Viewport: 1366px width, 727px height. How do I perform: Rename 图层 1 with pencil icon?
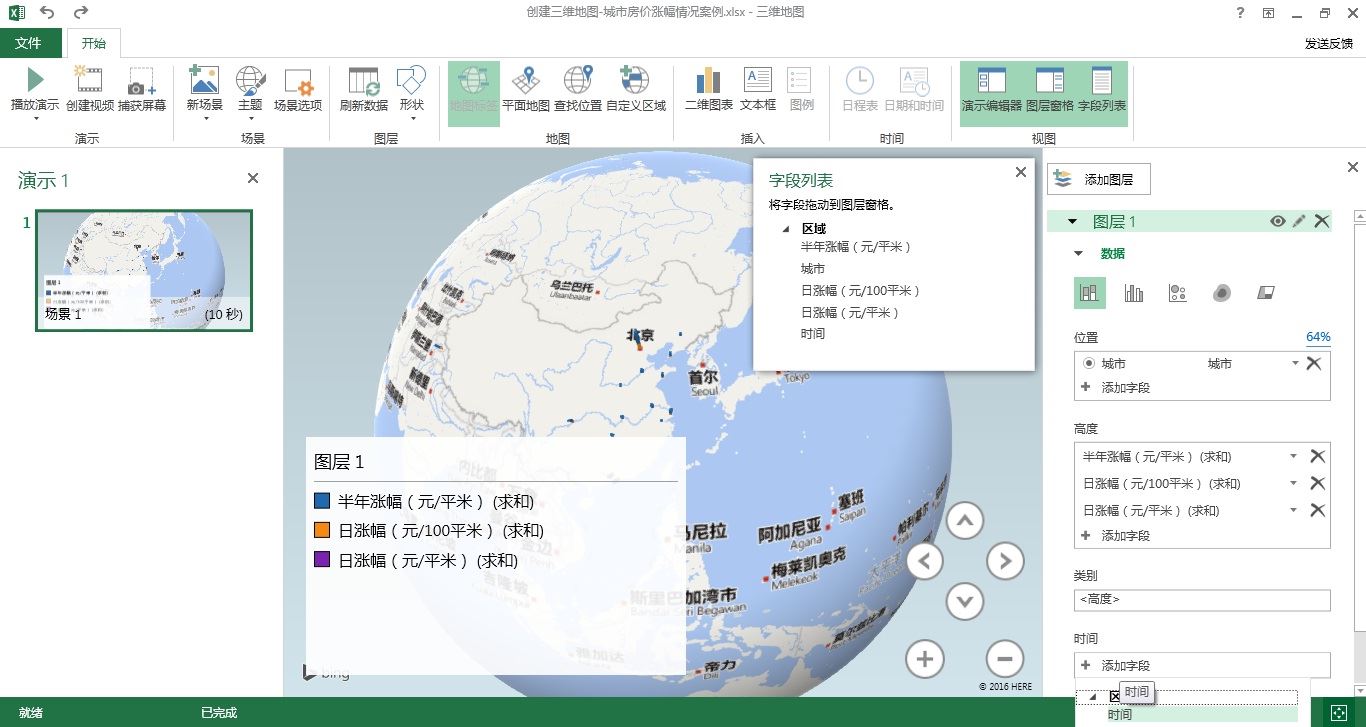1299,222
